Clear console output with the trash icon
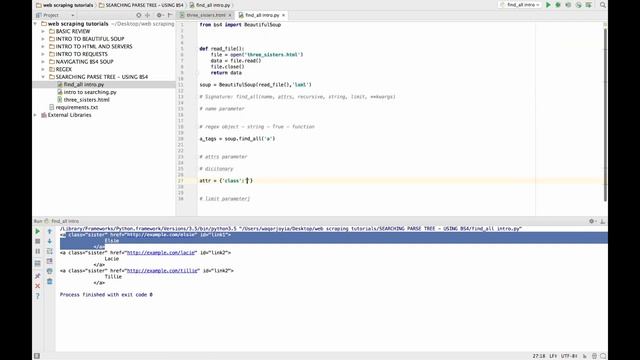Image resolution: width=640 pixels, height=360 pixels. click(x=50, y=281)
